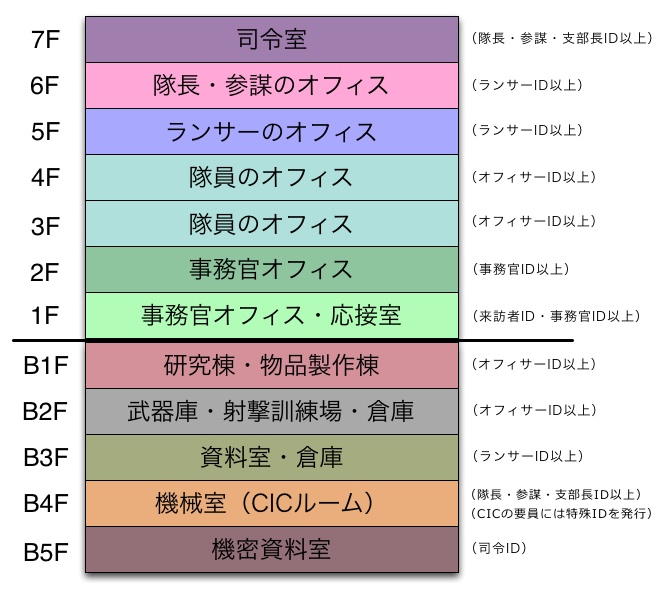Click the 来訪者ID・事務官ID以上 note

556,316
